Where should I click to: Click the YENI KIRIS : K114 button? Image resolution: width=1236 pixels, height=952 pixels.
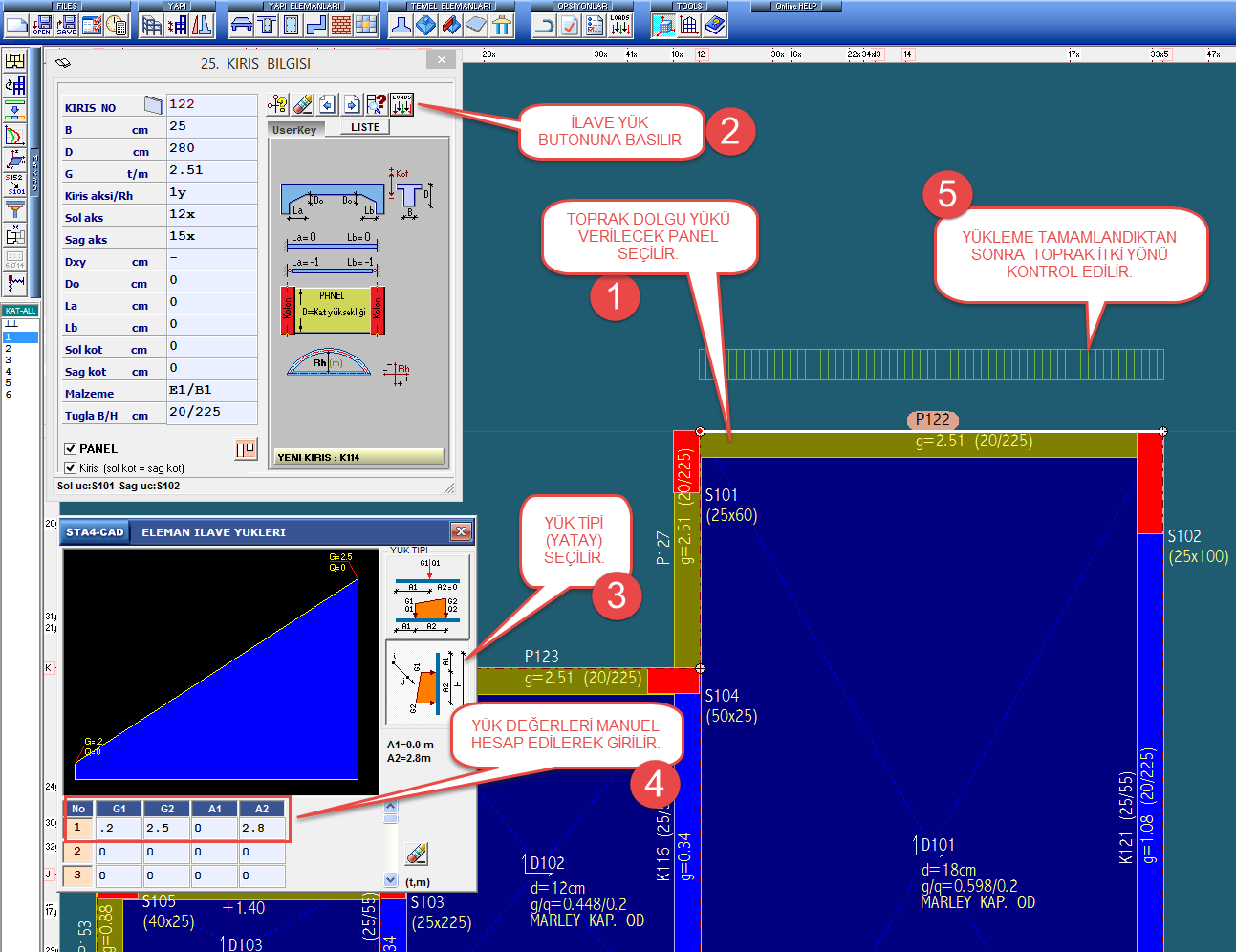pos(359,457)
